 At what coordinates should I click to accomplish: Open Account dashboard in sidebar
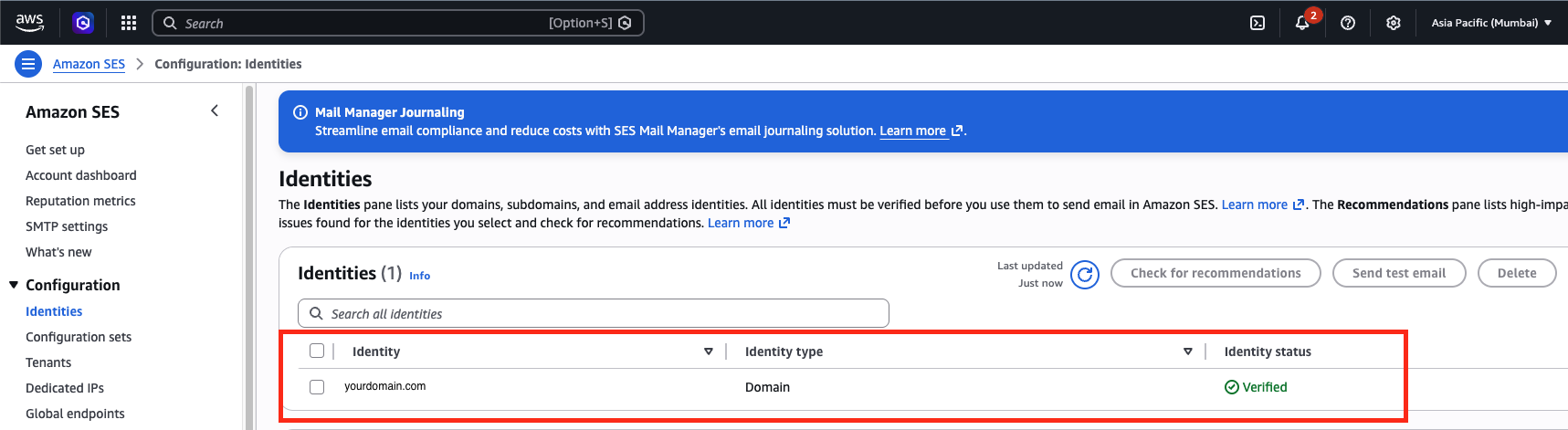pos(81,175)
